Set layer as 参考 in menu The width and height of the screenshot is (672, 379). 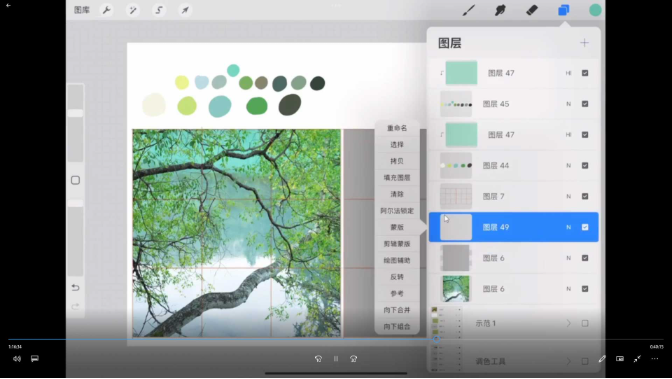[x=397, y=294]
